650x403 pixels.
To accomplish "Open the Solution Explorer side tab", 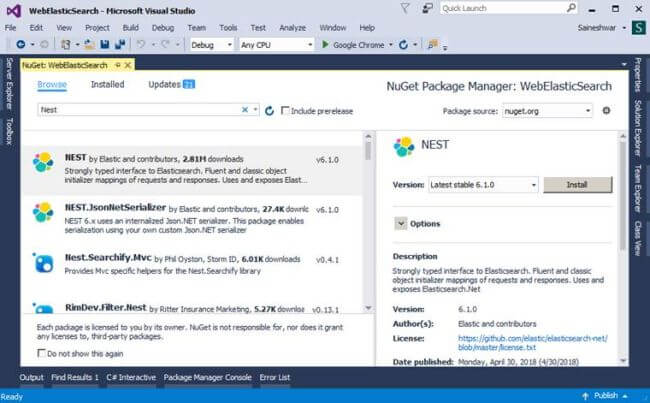I will 638,128.
